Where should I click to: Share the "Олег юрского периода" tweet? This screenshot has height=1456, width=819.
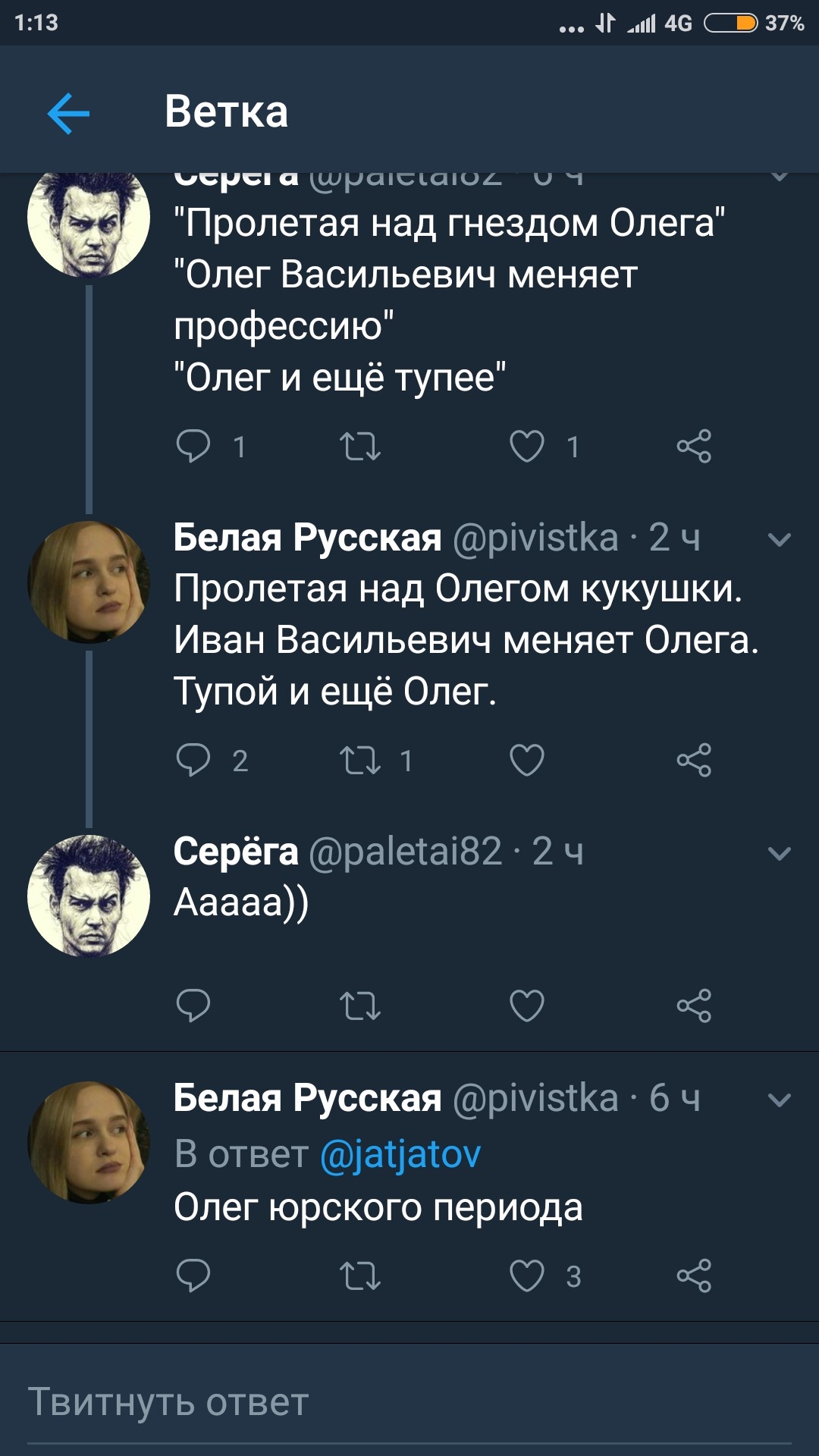pos(694,1276)
